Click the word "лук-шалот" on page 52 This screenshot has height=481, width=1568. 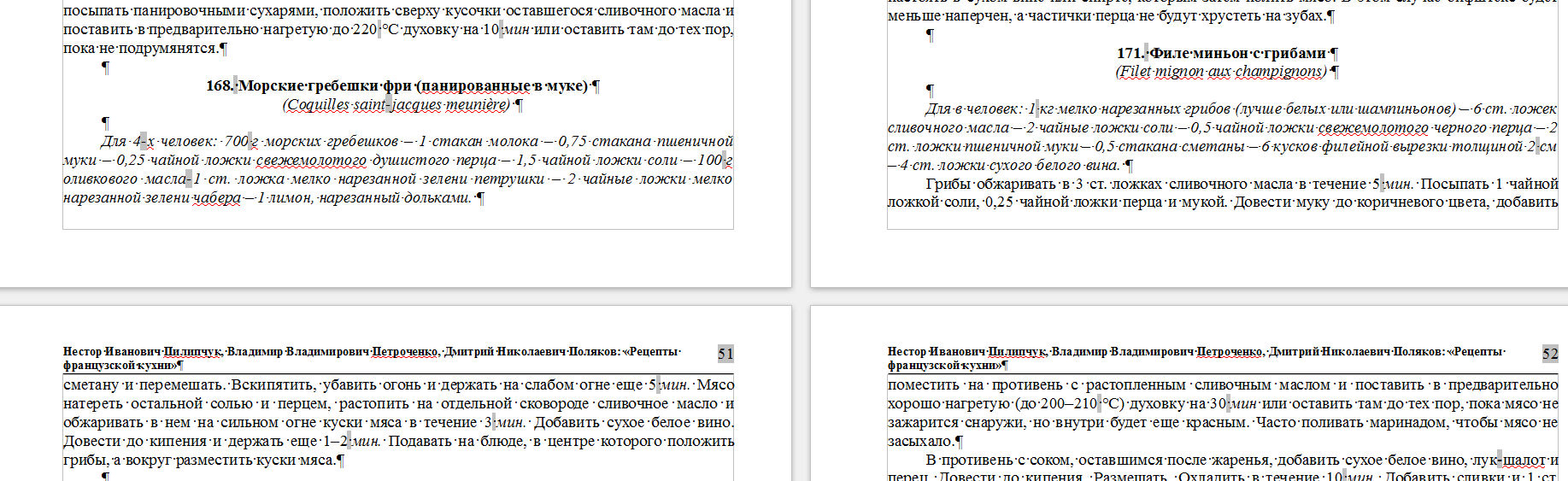tap(1510, 460)
